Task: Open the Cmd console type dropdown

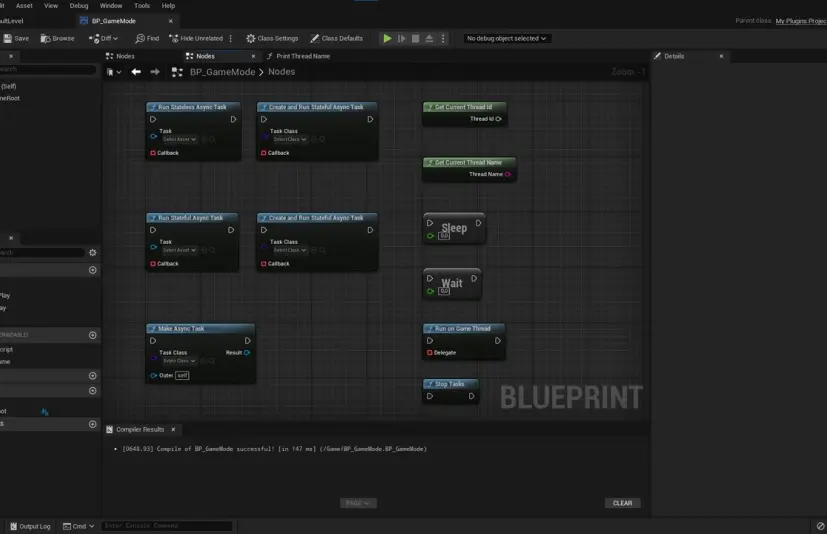Action: click(x=79, y=526)
